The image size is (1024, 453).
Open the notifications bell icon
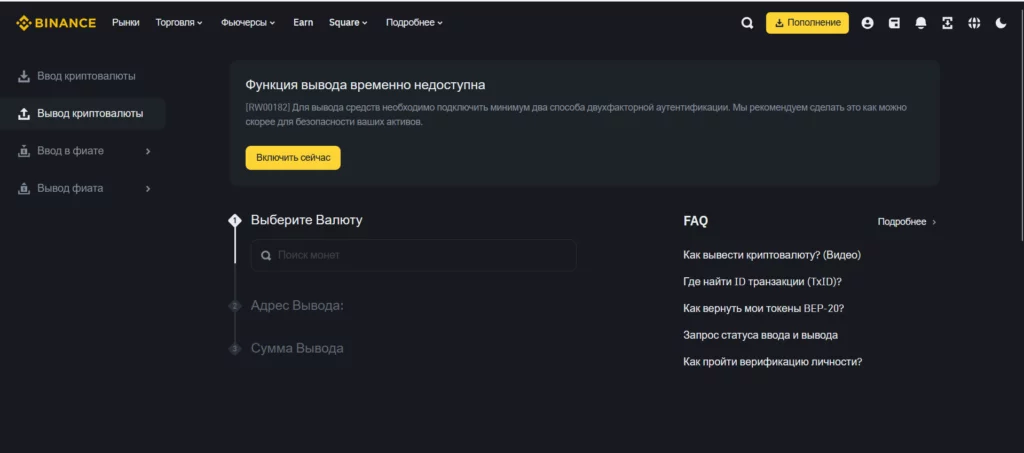[921, 23]
